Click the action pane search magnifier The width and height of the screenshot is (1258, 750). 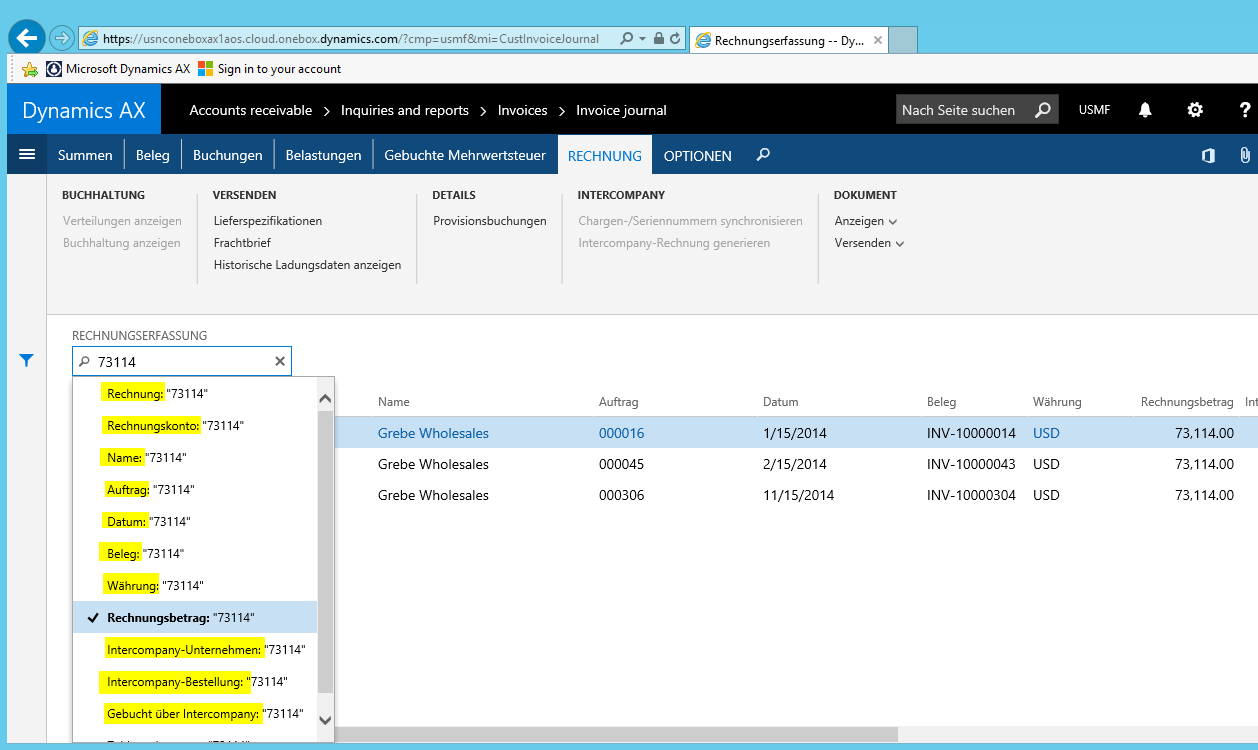763,155
